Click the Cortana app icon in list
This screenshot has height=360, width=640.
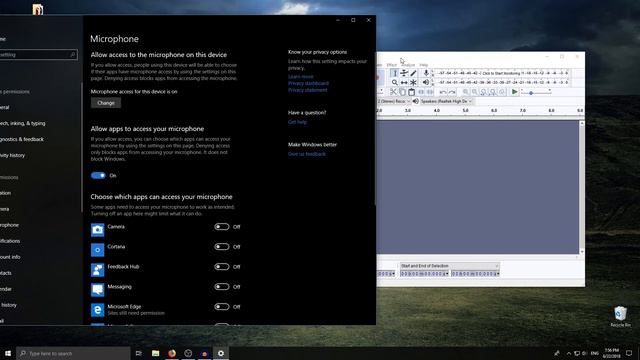(98, 250)
